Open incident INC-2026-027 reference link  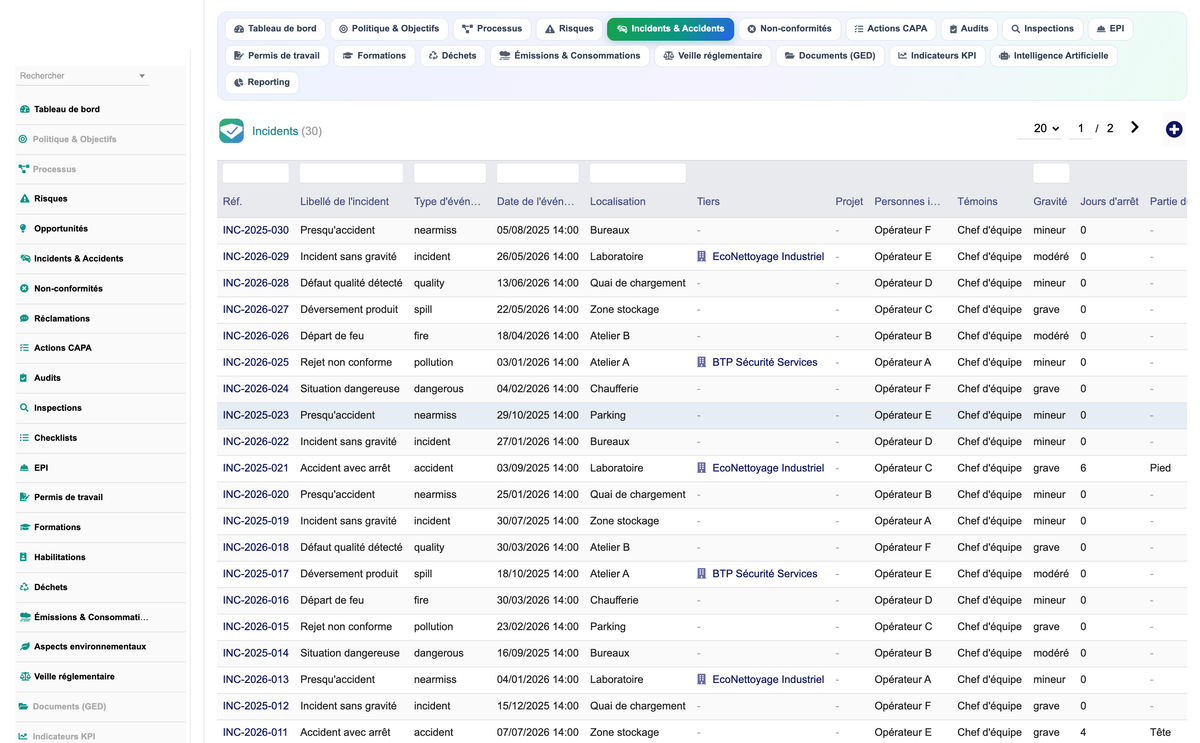coord(256,310)
